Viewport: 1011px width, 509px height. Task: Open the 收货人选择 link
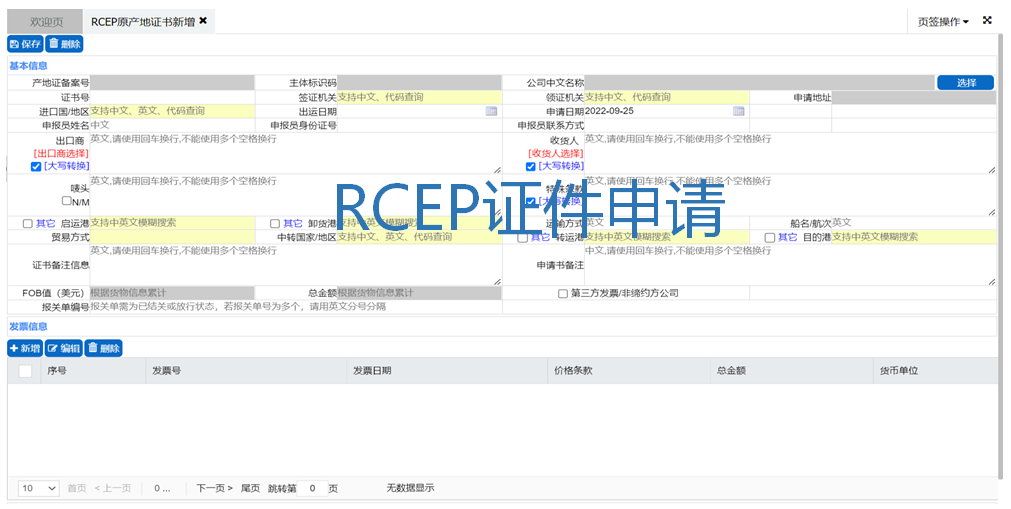556,154
